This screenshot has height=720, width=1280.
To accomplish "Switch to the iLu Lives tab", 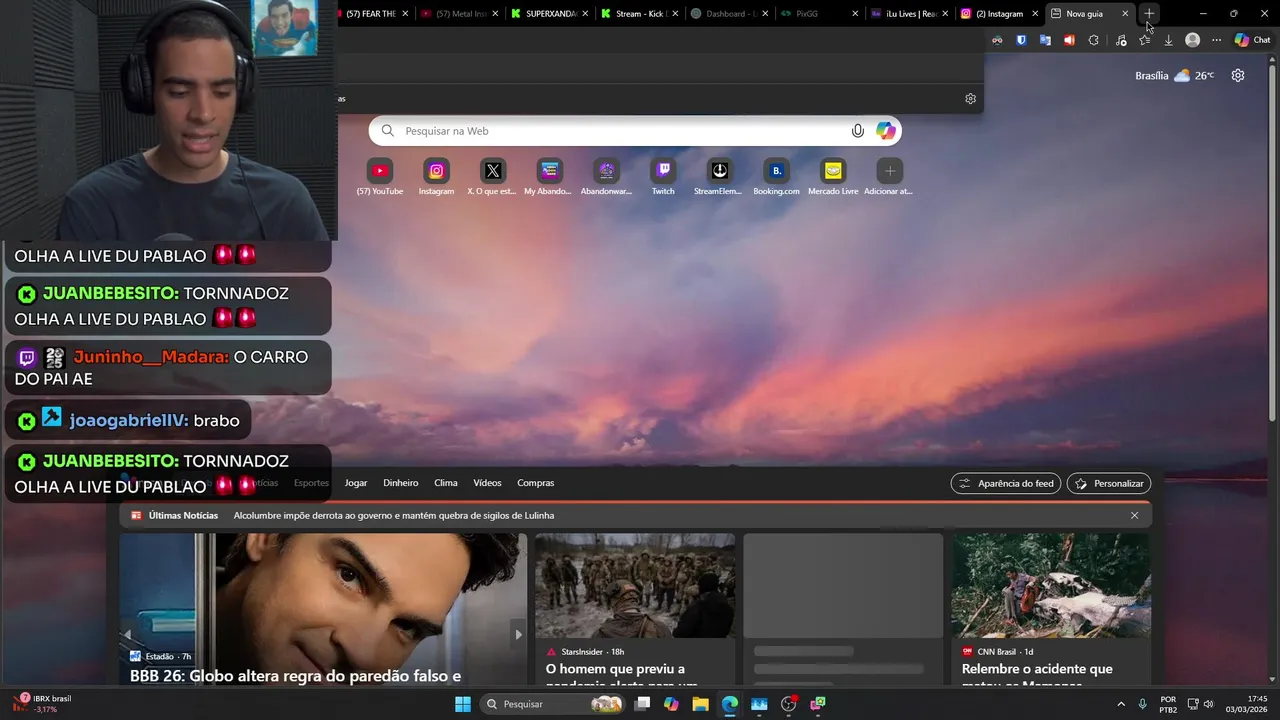I will point(907,13).
